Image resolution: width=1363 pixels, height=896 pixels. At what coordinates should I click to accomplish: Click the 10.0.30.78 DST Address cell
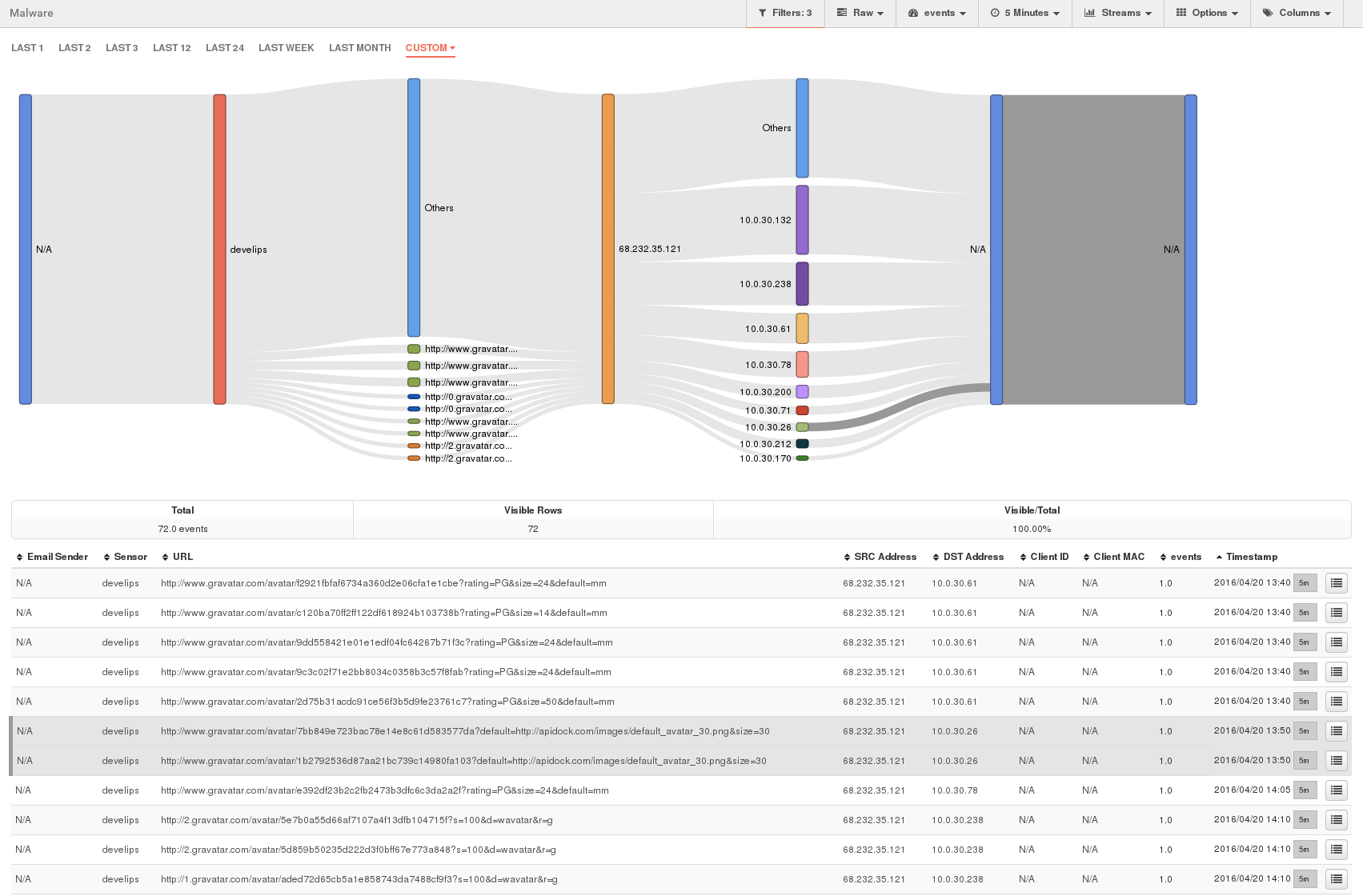(x=954, y=790)
